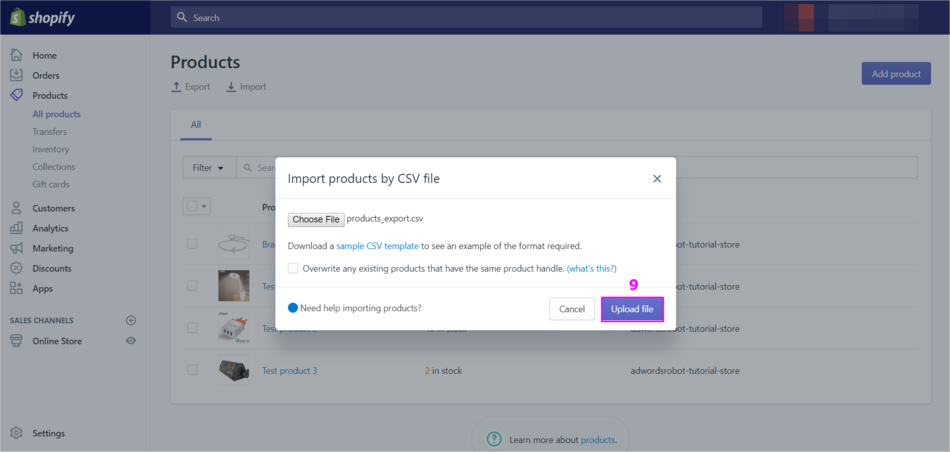Open Discounts badge icon

coord(16,268)
